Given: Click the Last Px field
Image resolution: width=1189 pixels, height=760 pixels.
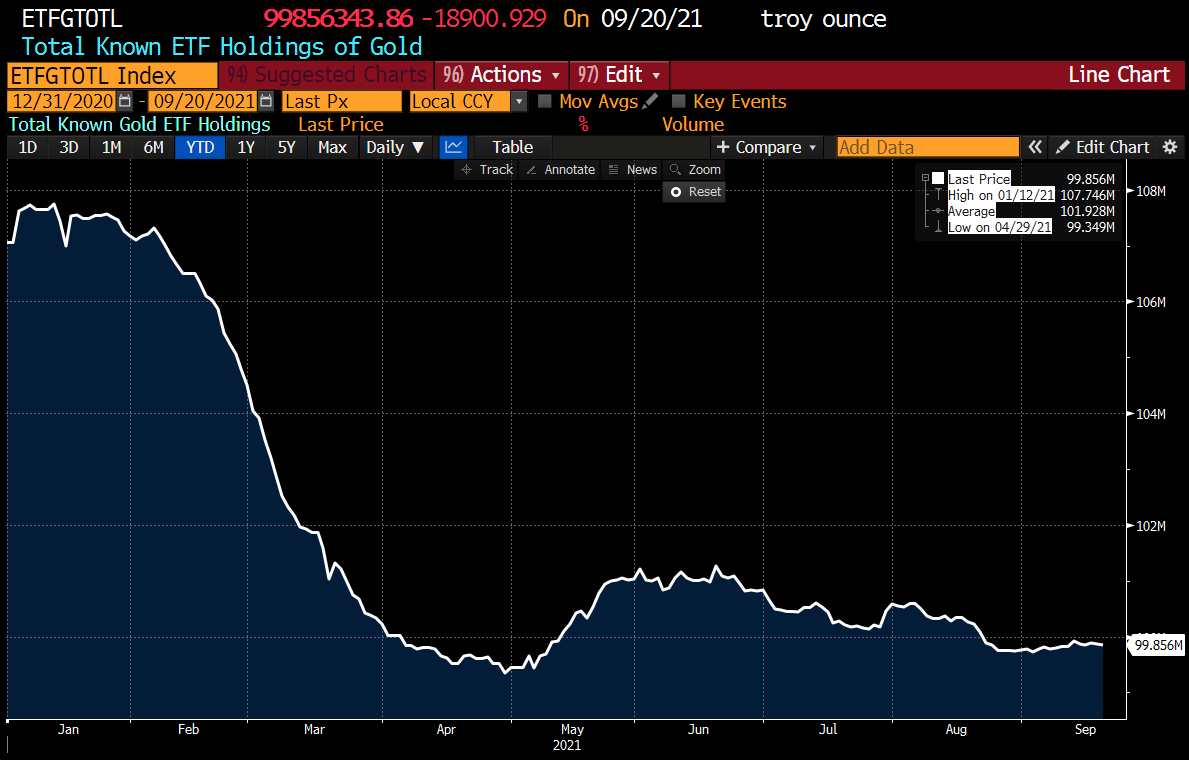Looking at the screenshot, I should [342, 101].
